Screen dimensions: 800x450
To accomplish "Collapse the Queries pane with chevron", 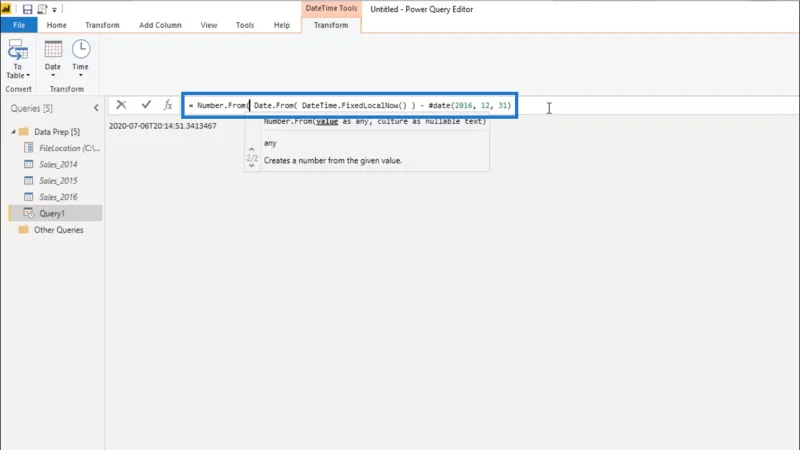I will (x=96, y=108).
